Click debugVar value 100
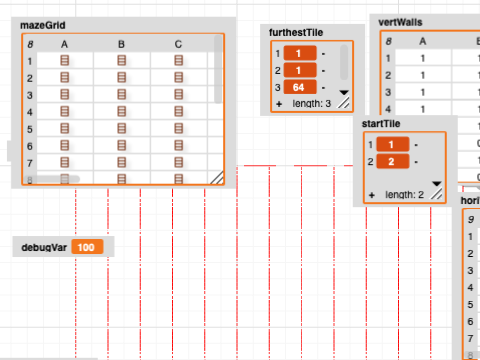Screen dimensions: 480x360 pos(87,247)
